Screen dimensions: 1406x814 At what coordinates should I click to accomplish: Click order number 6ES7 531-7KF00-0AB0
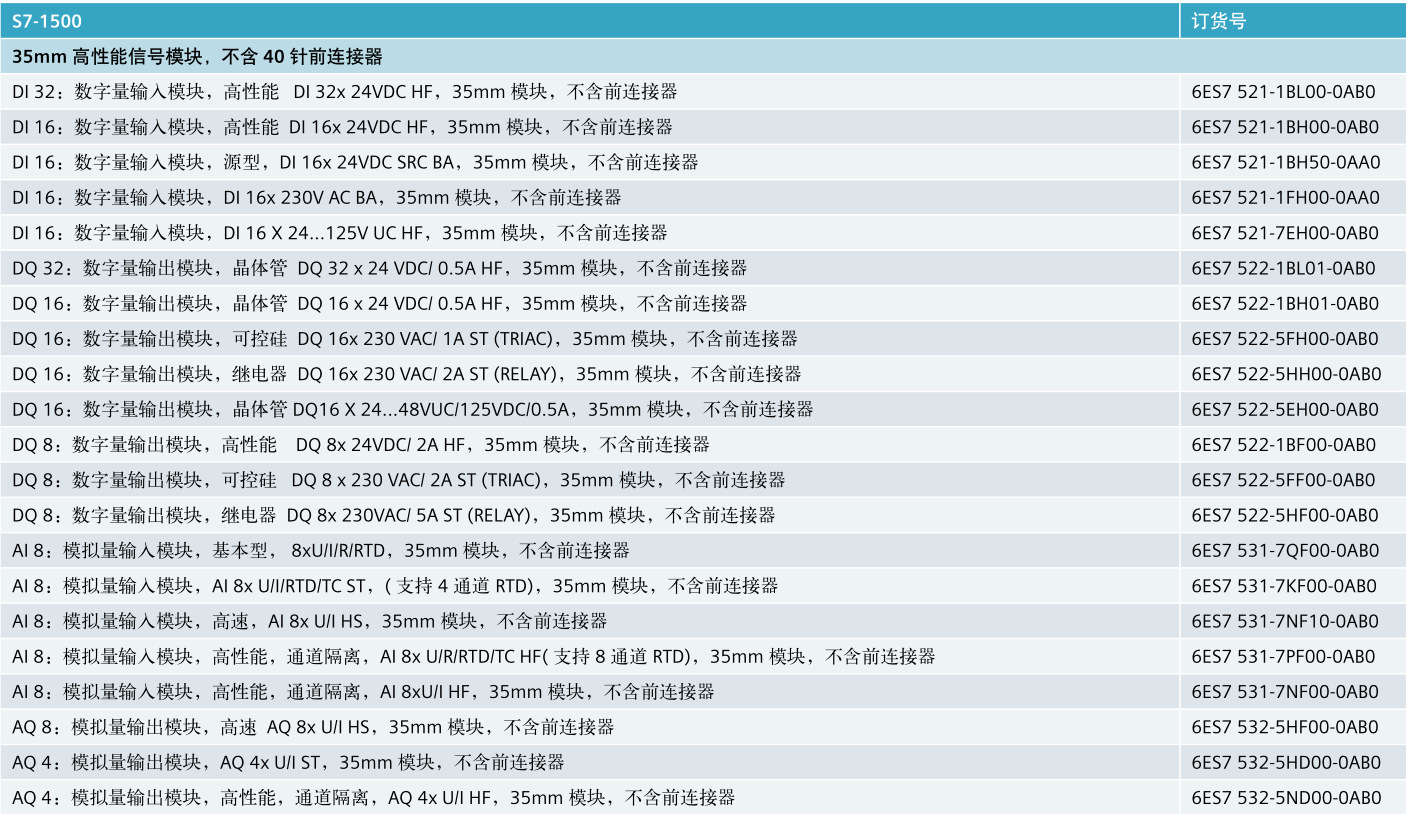[1284, 586]
